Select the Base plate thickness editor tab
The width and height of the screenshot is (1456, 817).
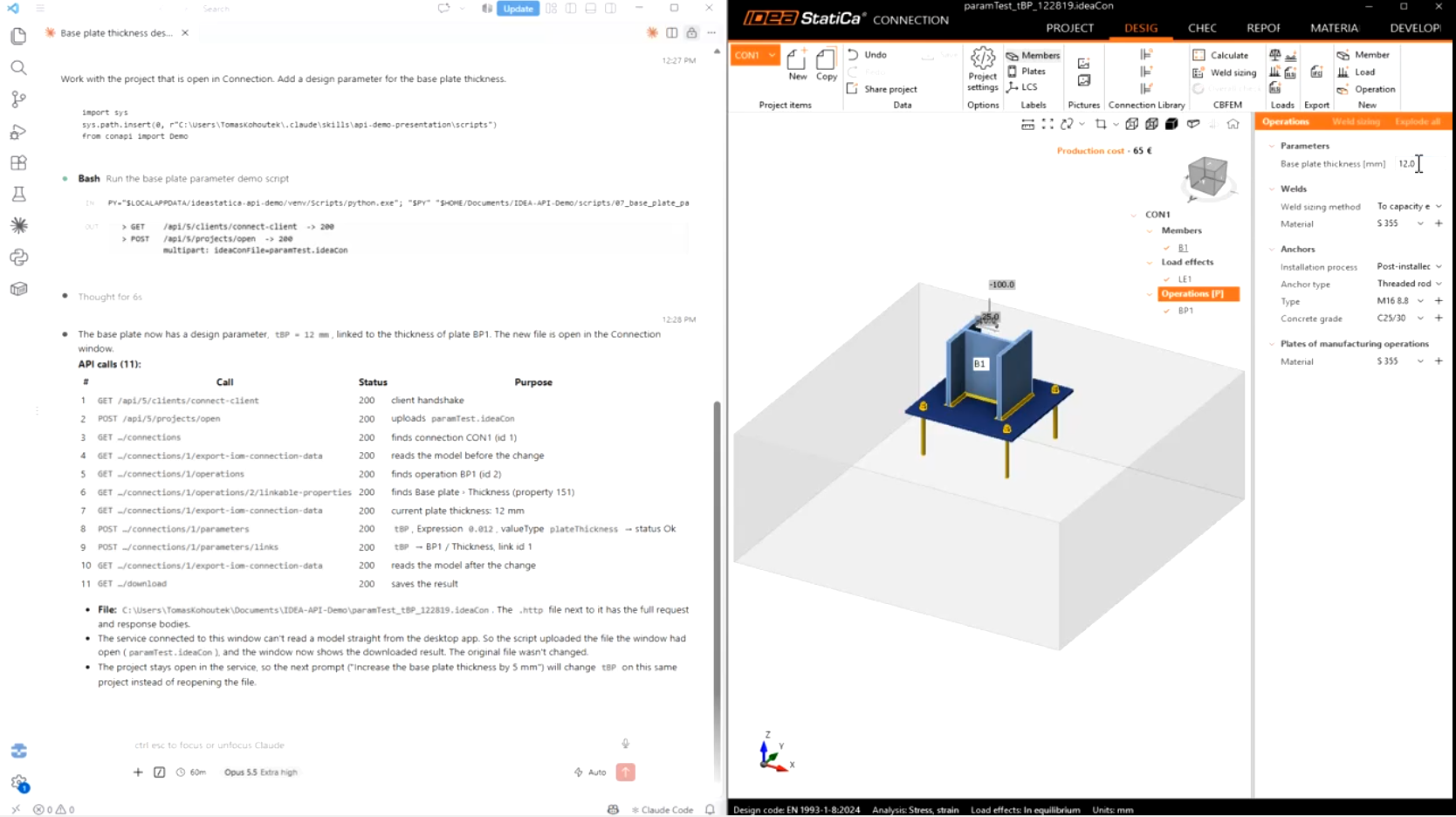pos(116,33)
